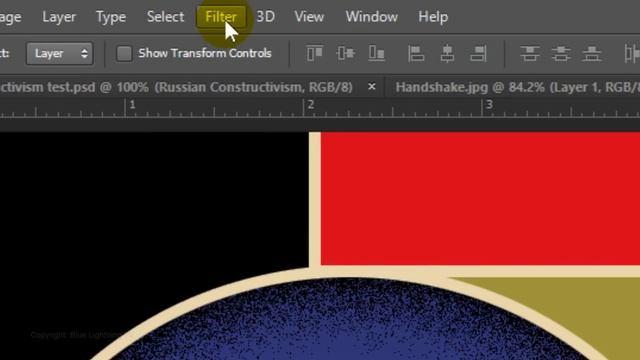Click Align Bottom Edges icon
640x360 pixels.
[376, 53]
